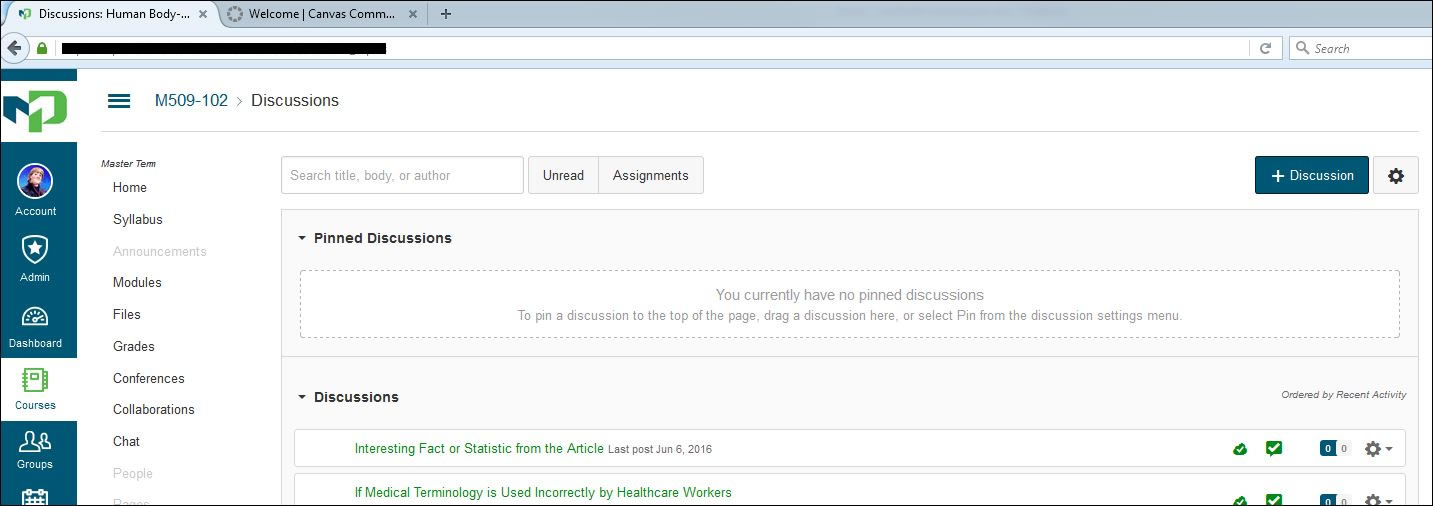Open the Calendar icon in the global navigation
Viewport: 1433px width, 506px height.
pyautogui.click(x=35, y=497)
